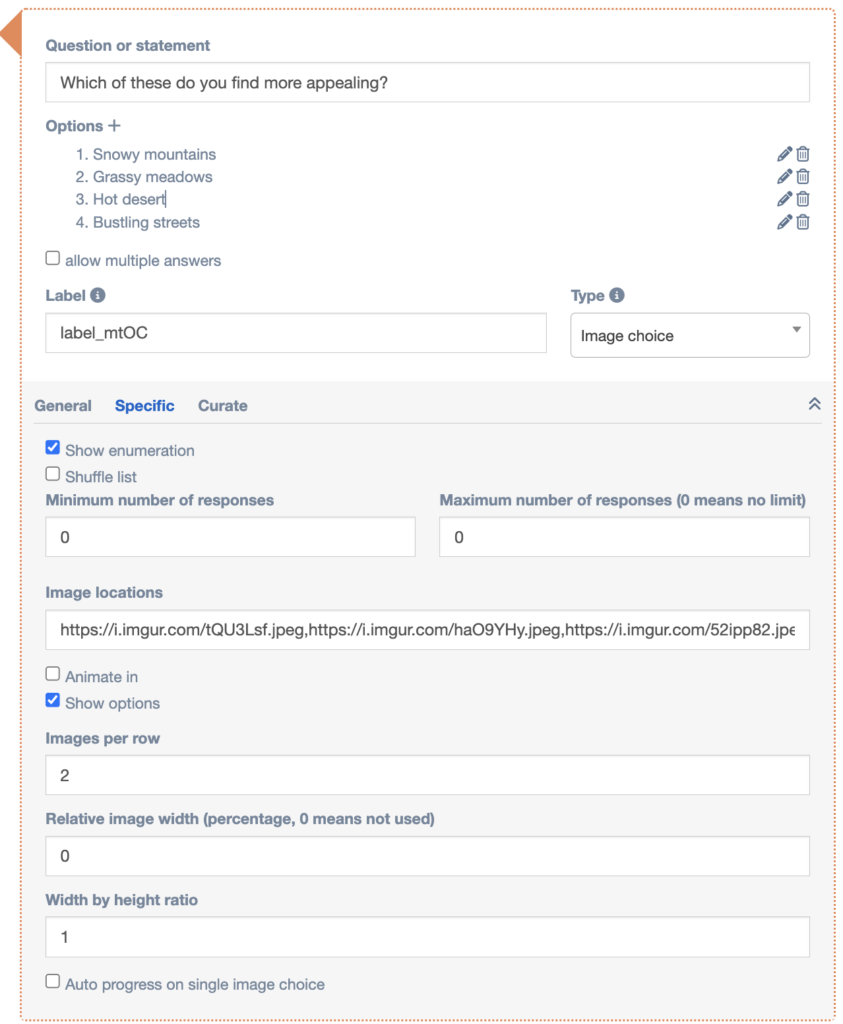Delete the Snowy mountains option
The height and width of the screenshot is (1024, 843).
803,154
